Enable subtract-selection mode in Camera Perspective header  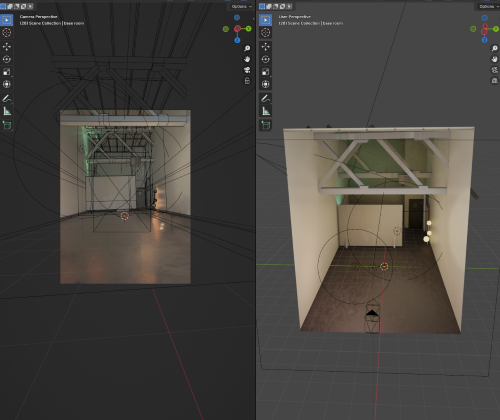pyautogui.click(x=17, y=6)
